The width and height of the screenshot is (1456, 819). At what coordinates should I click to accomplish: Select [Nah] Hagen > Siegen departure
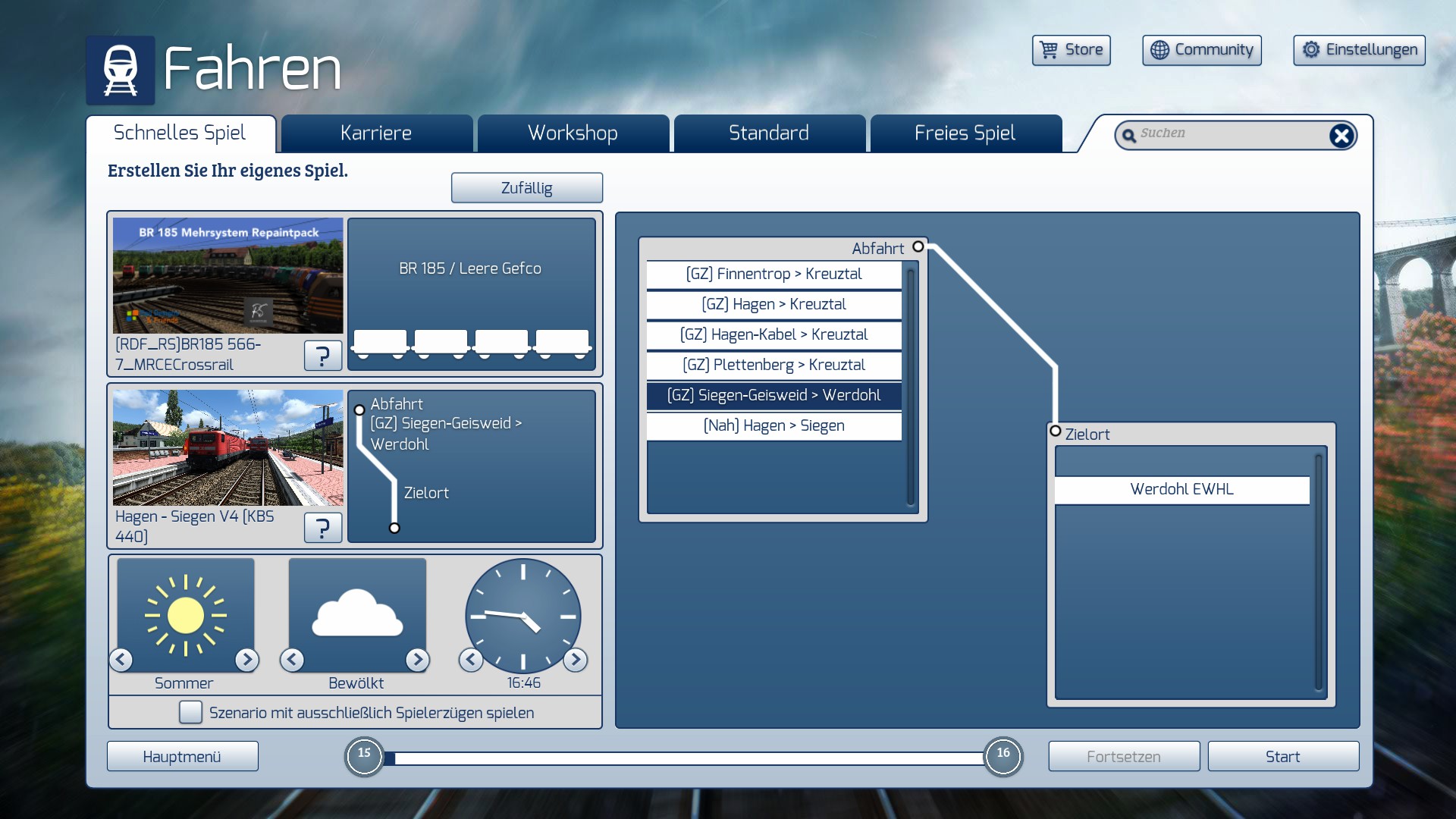click(x=773, y=425)
